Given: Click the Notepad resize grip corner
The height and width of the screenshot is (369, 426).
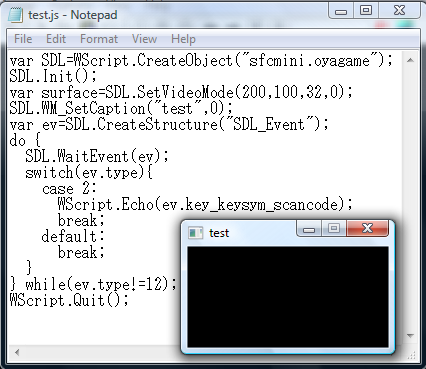Looking at the screenshot, I should click(x=412, y=355).
